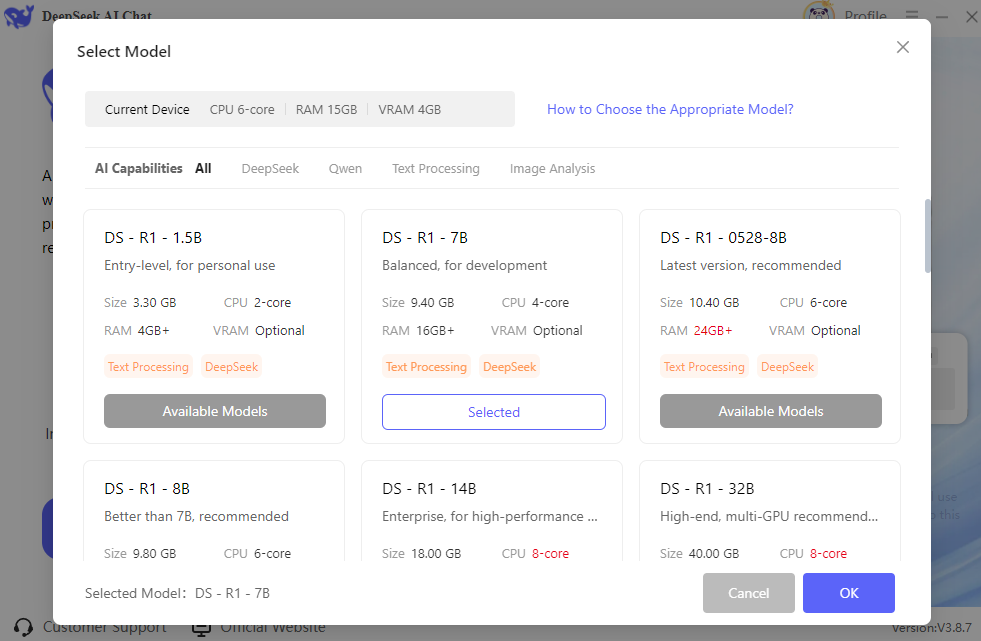Viewport: 981px width, 641px height.
Task: Close the Select Model dialog
Action: pyautogui.click(x=902, y=47)
